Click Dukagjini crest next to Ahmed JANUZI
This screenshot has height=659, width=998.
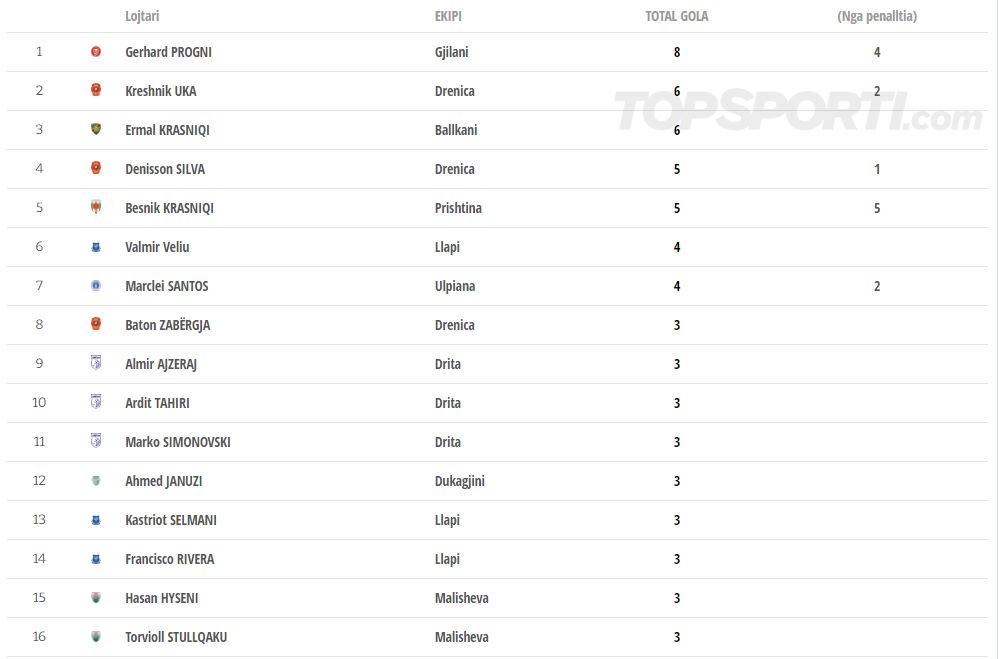96,481
